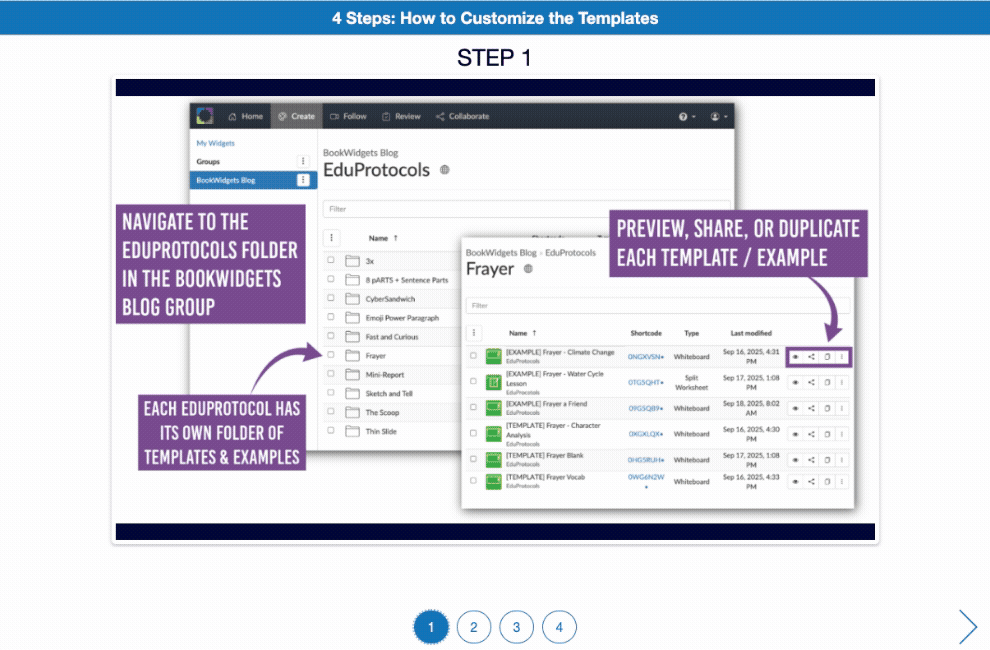
Task: Open the account menu in the top bar
Action: click(714, 116)
